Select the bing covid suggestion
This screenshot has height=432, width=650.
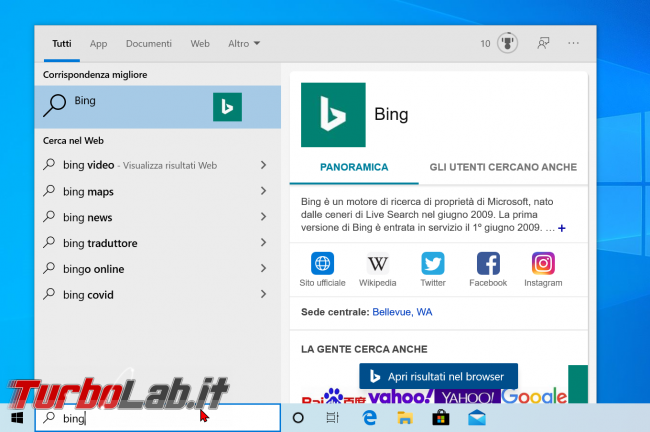click(158, 294)
